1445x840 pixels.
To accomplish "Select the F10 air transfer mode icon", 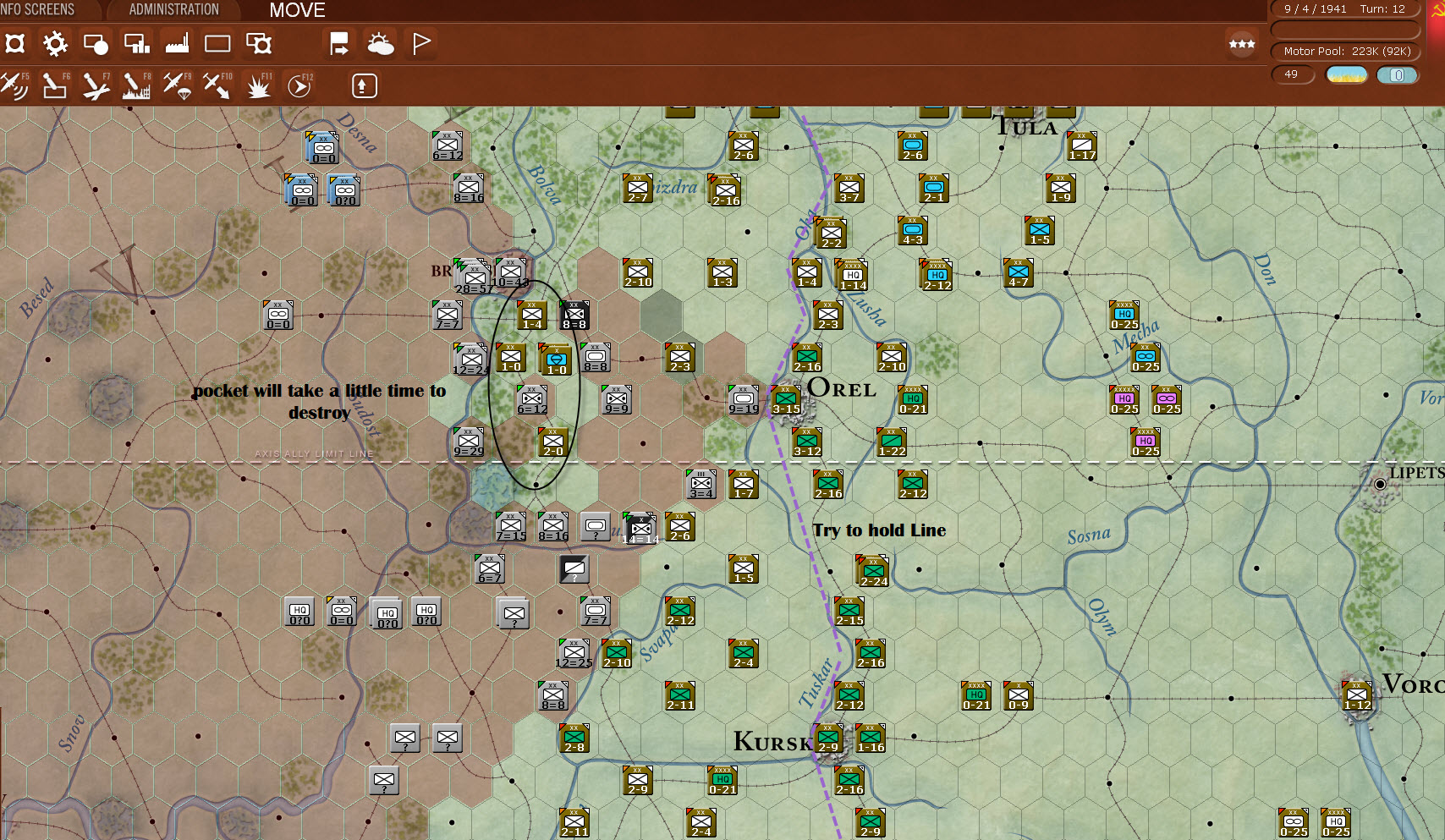I will tap(217, 85).
